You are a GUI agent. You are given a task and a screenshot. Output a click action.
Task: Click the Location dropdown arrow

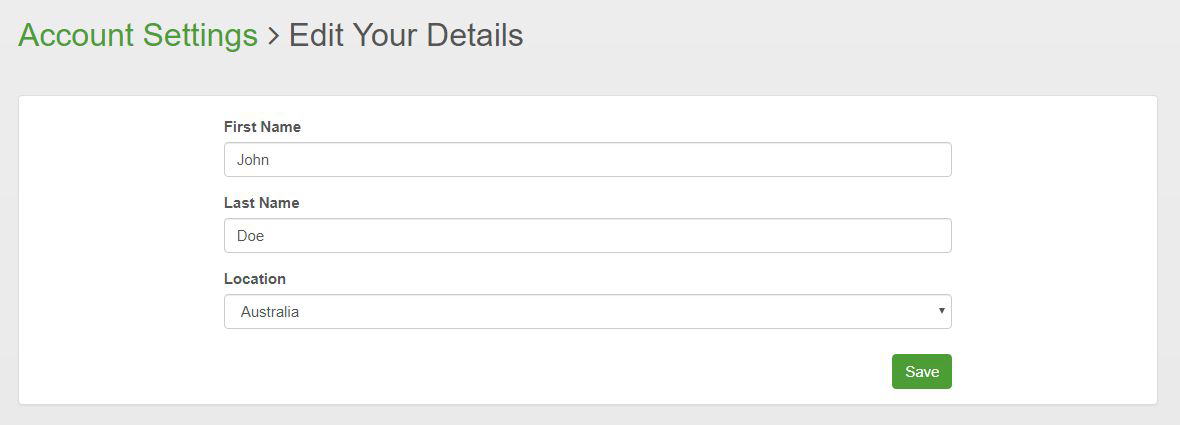click(941, 312)
